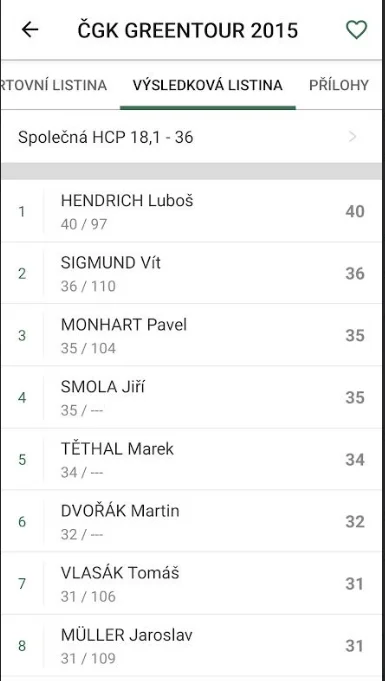The image size is (385, 681).
Task: Click the chevron next to Společná HCP
Action: [353, 137]
